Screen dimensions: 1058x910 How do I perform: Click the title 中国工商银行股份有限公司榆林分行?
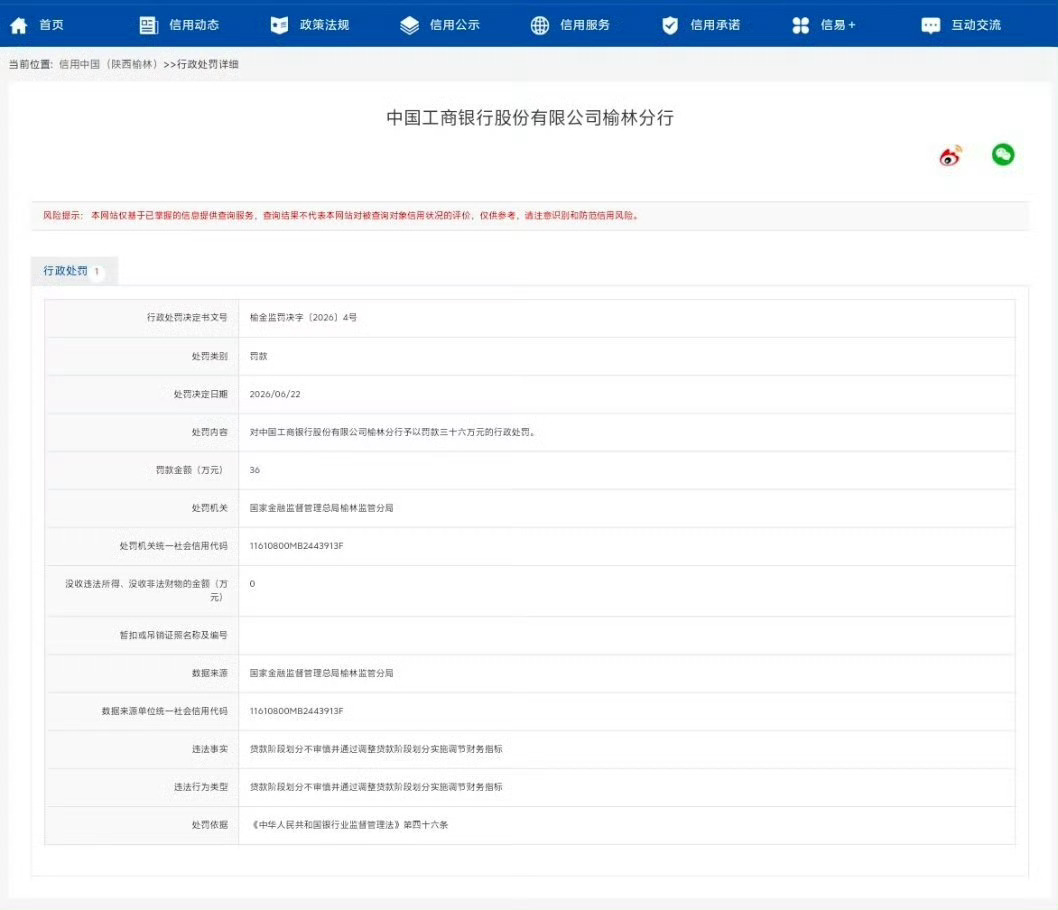(530, 117)
